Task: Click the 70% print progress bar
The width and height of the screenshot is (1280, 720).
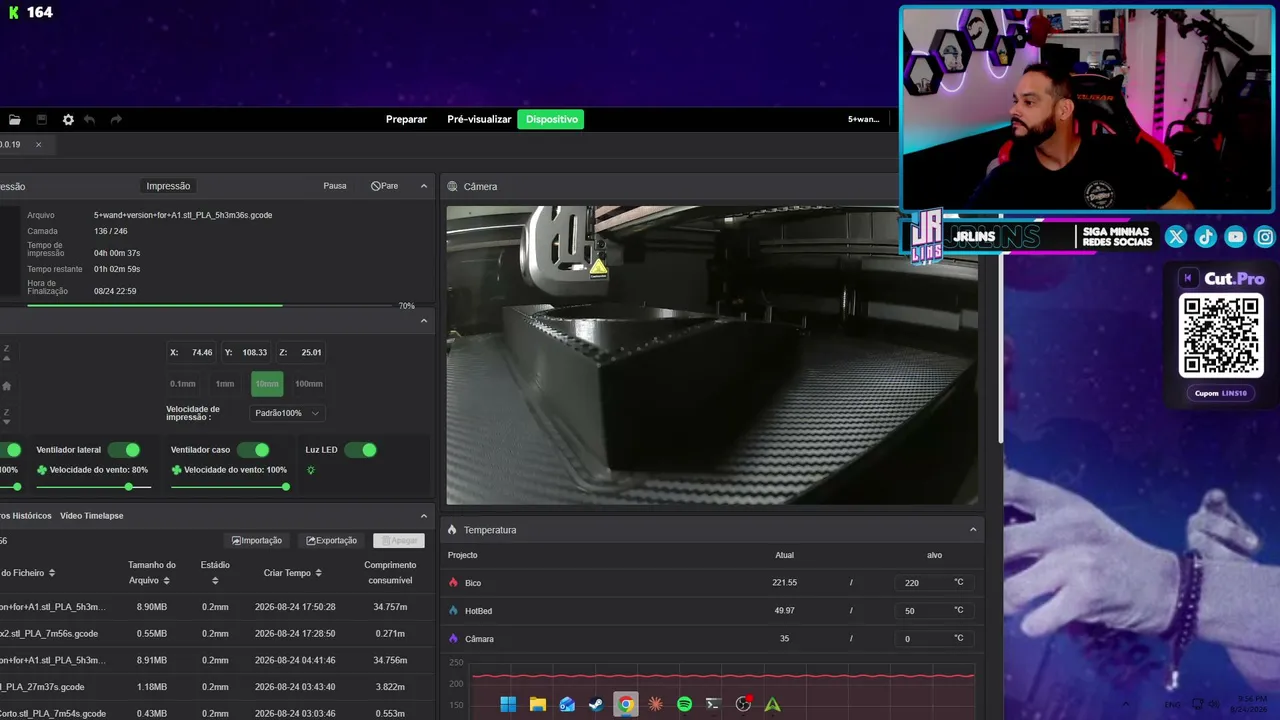Action: [210, 305]
